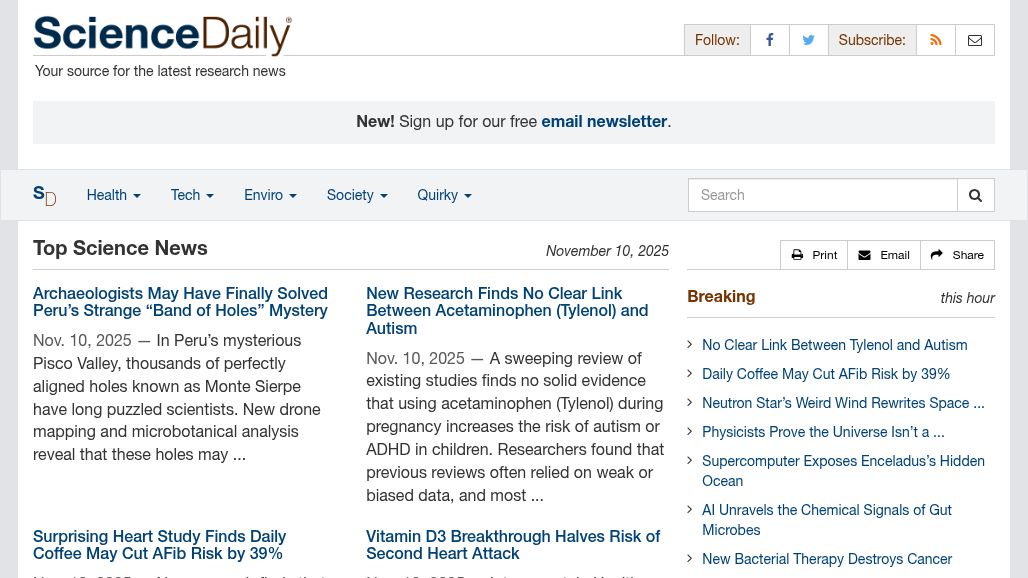1028x578 pixels.
Task: Expand the Tech dropdown menu
Action: (x=192, y=195)
